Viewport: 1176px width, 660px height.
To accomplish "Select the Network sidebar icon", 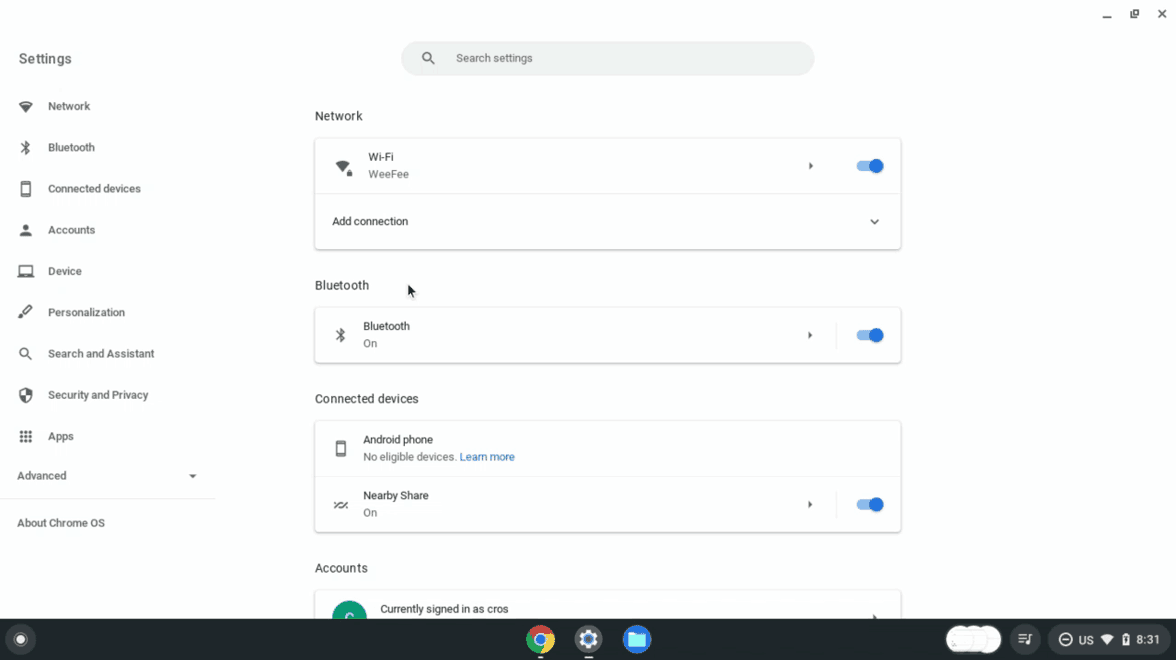I will tap(25, 106).
